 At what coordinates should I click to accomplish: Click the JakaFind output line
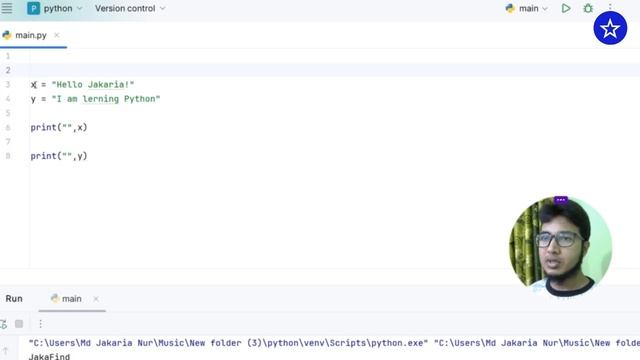click(x=49, y=356)
